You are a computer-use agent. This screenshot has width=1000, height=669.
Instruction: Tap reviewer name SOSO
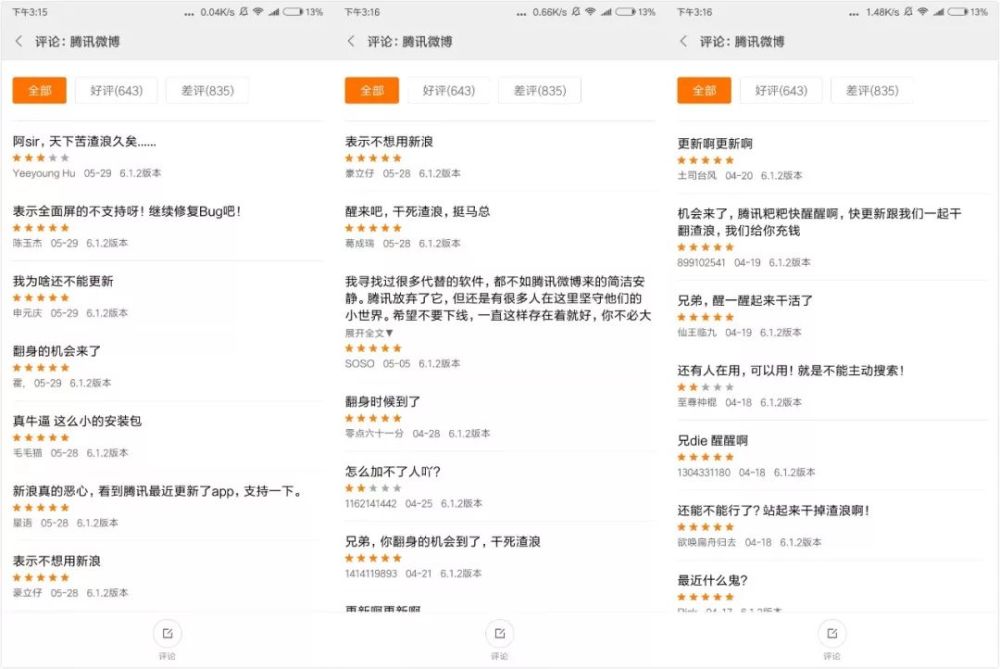[x=359, y=364]
